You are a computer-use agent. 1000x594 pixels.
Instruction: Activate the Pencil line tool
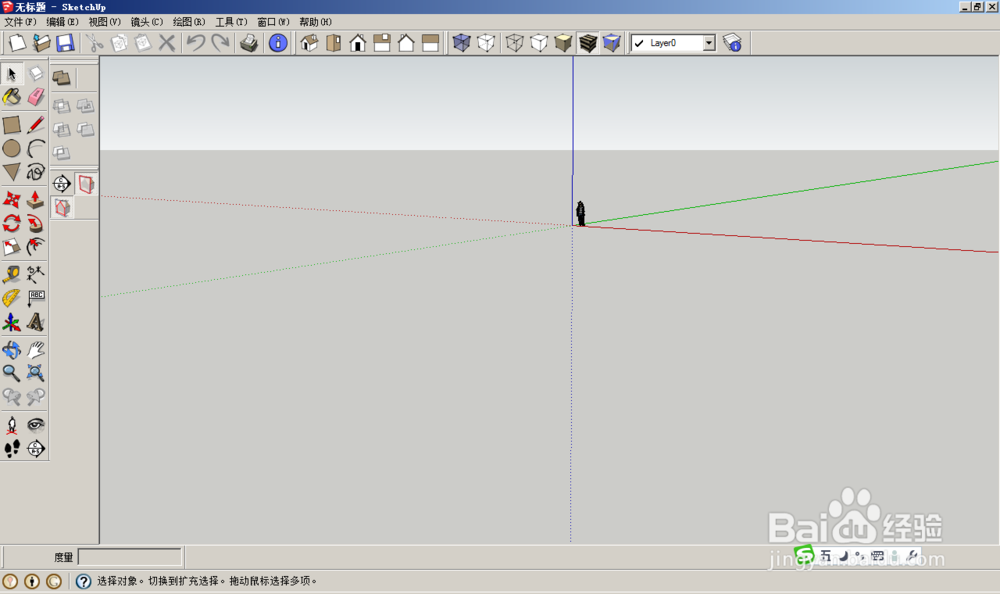click(35, 123)
